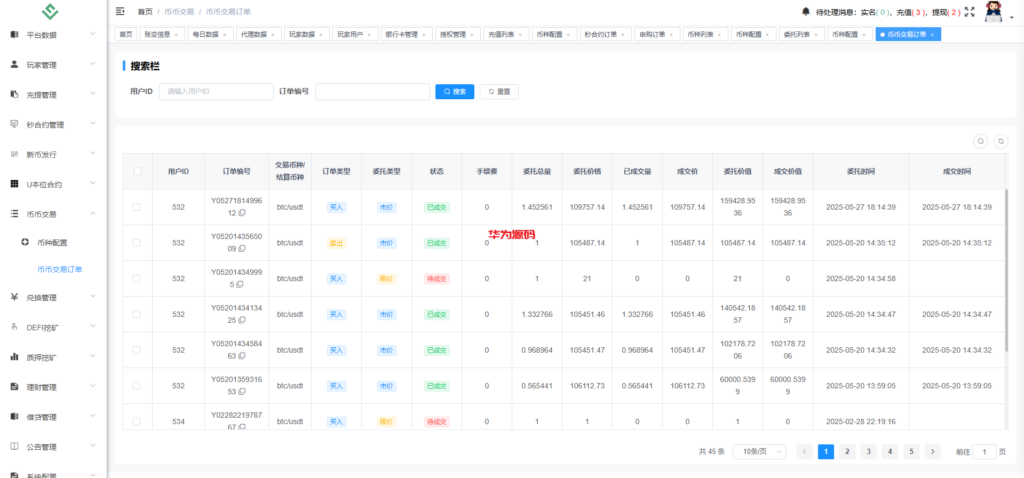
Task: Switch to the 首页 tab
Action: pyautogui.click(x=126, y=35)
